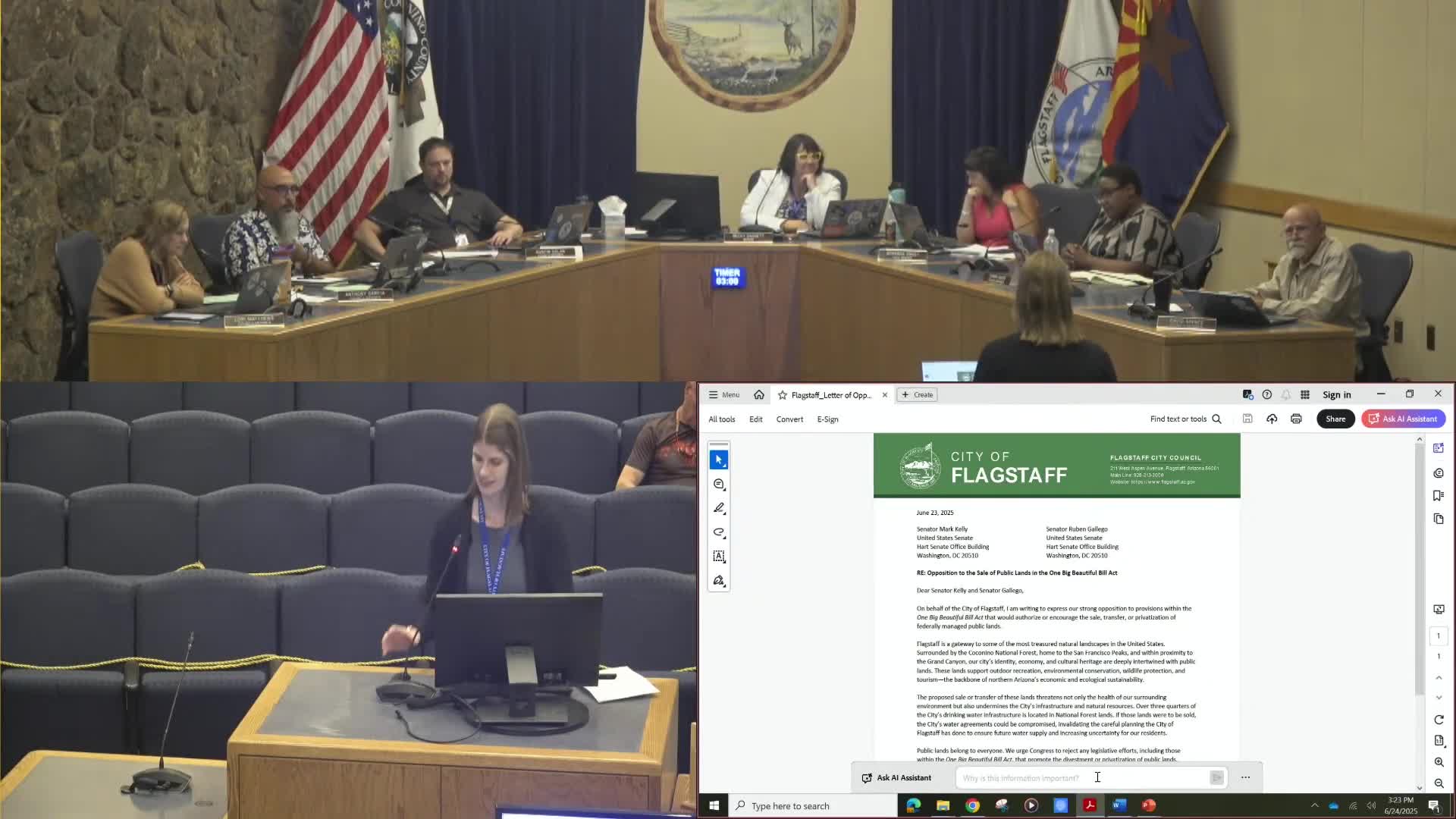The image size is (1456, 819).
Task: Open the bookmarks panel icon
Action: [x=1439, y=495]
